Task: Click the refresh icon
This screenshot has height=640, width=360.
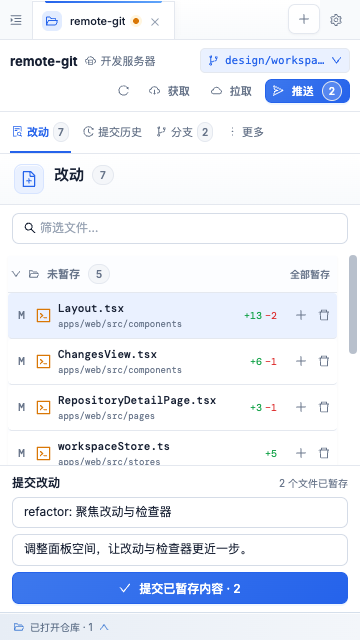Action: (x=123, y=91)
